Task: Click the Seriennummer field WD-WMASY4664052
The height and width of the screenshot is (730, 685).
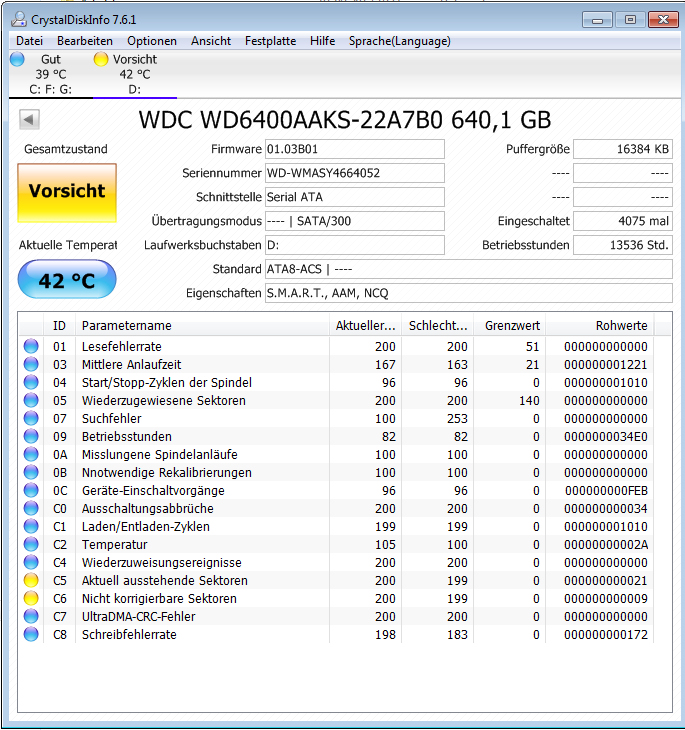Action: (x=354, y=173)
